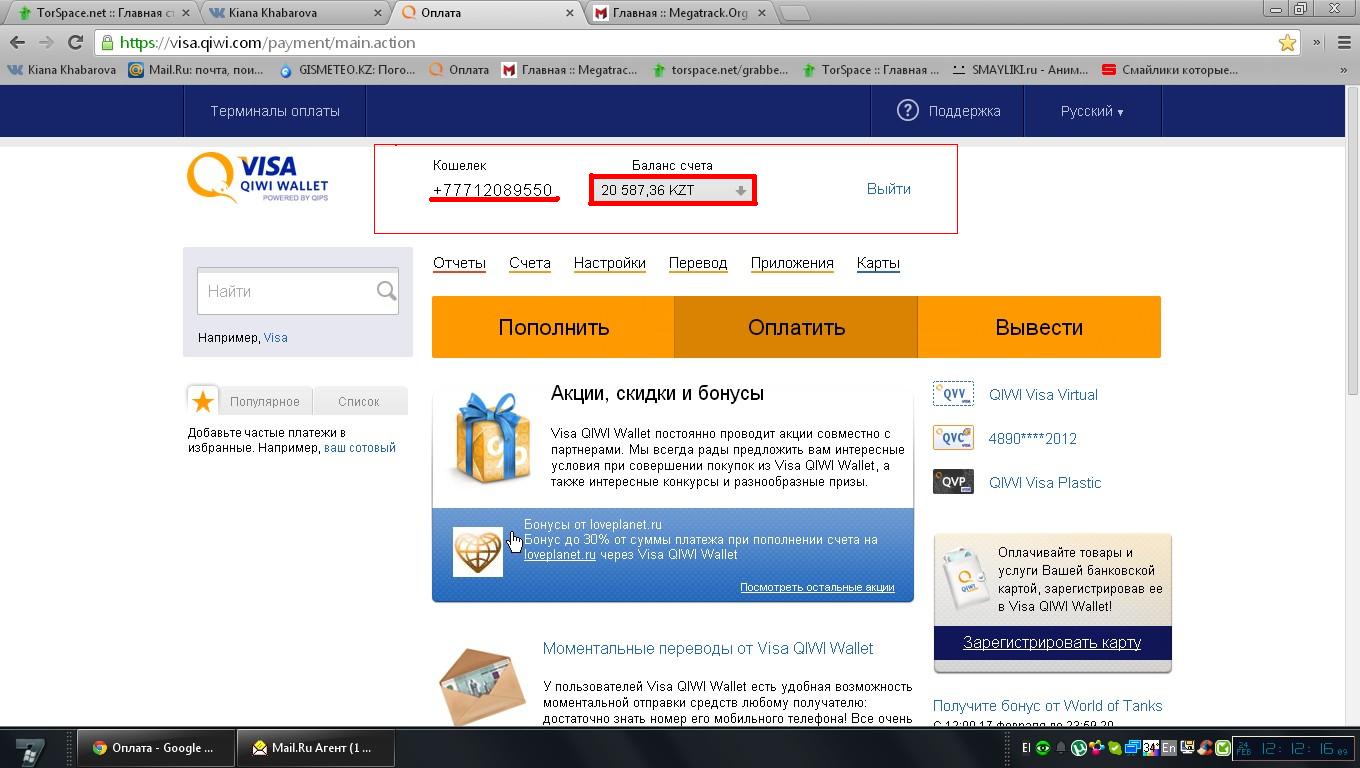Click the Вывести button
Viewport: 1360px width, 768px height.
[1039, 327]
